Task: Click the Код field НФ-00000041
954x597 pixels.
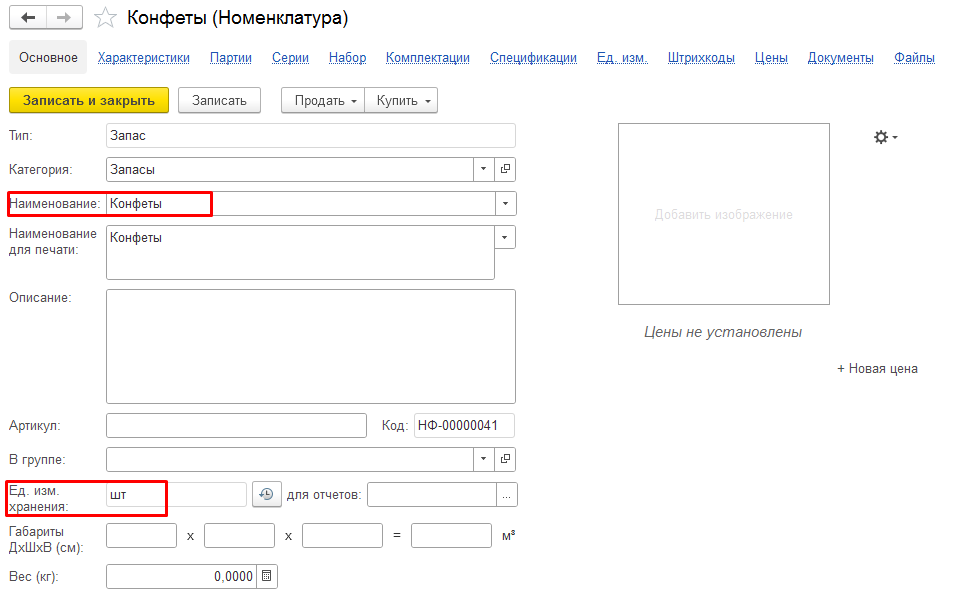Action: 464,425
